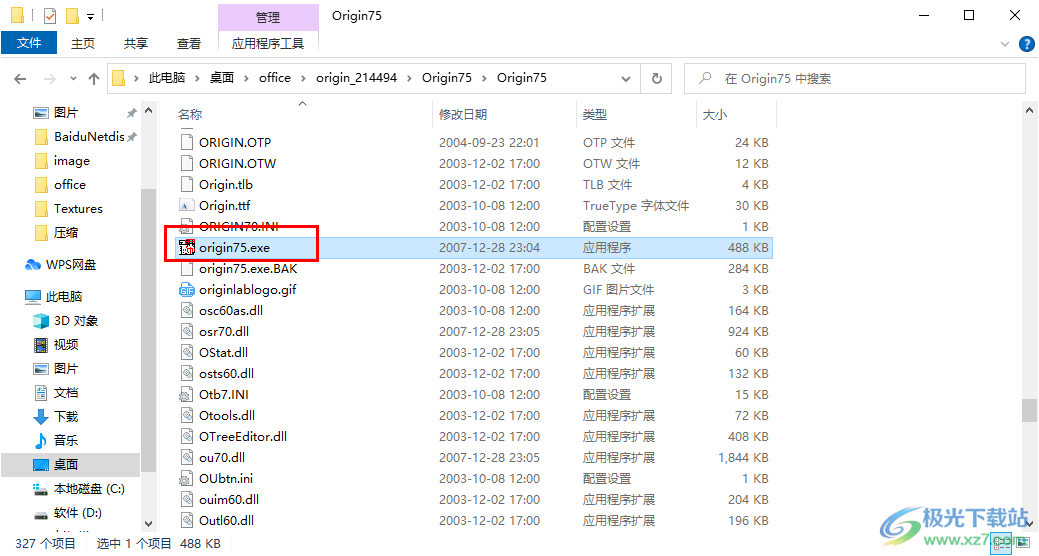Select 桌面 in the address breadcrumb
Image resolution: width=1039 pixels, height=556 pixels.
[x=222, y=78]
